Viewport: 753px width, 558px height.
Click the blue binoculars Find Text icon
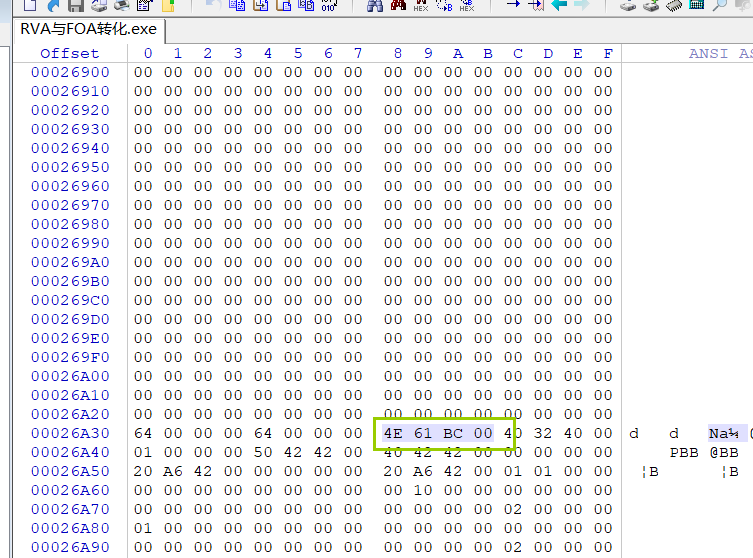point(375,5)
